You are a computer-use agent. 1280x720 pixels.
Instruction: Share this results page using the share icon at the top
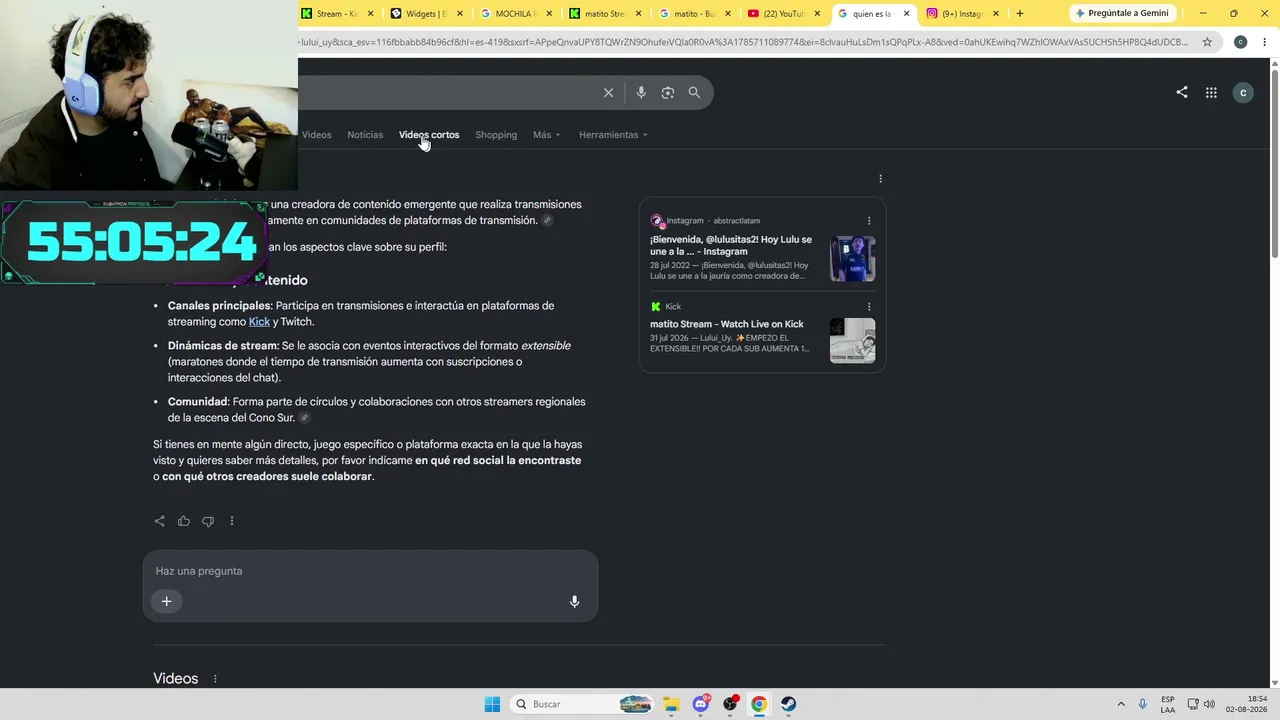pyautogui.click(x=1182, y=92)
